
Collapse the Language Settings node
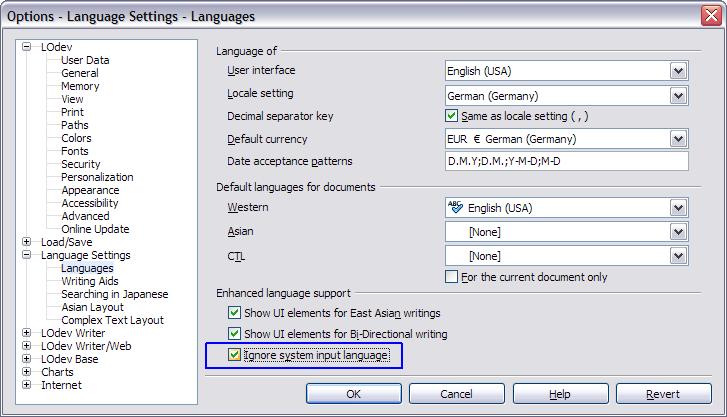click(x=27, y=255)
